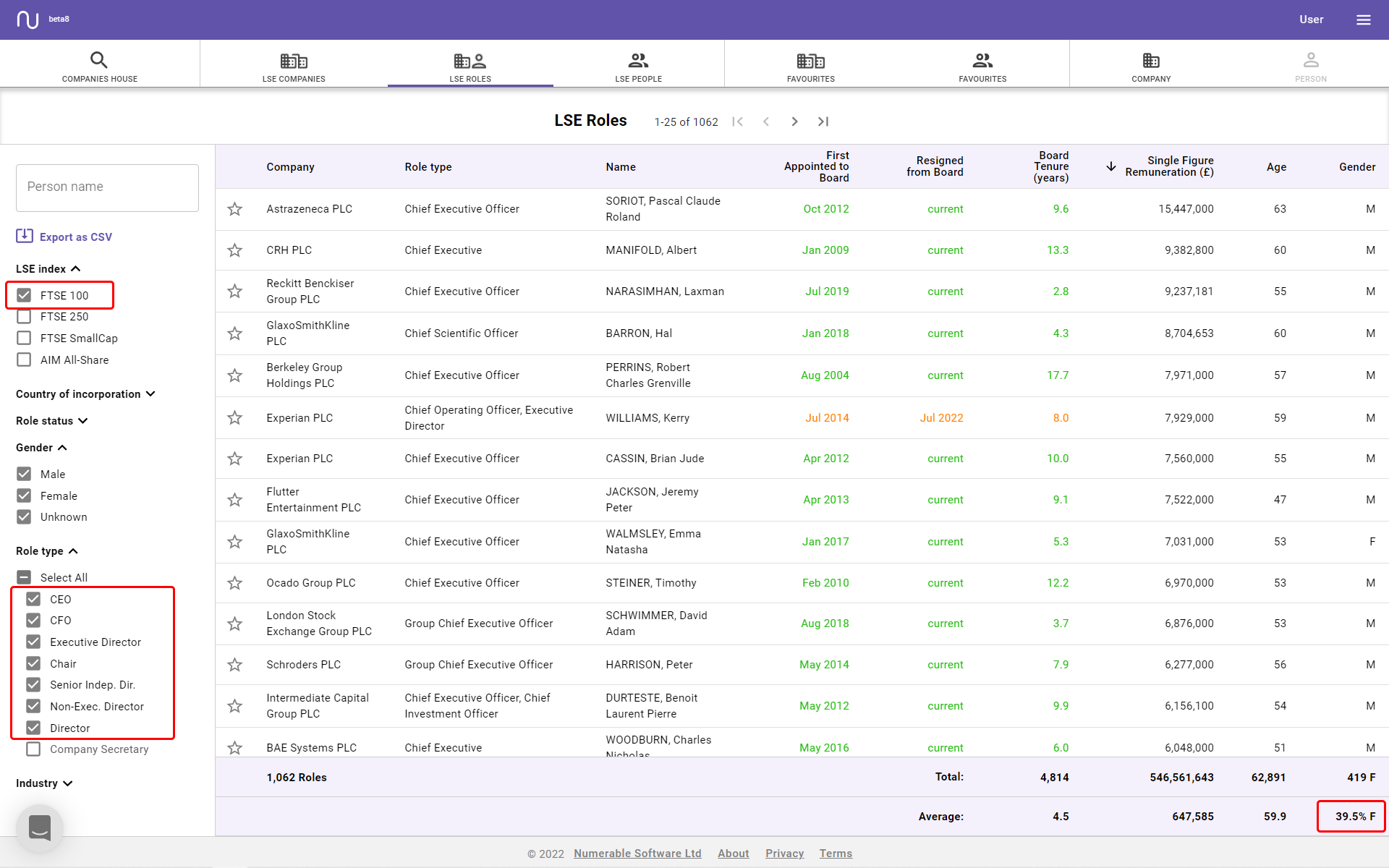Image resolution: width=1389 pixels, height=868 pixels.
Task: Go to the next page of results
Action: tap(794, 122)
